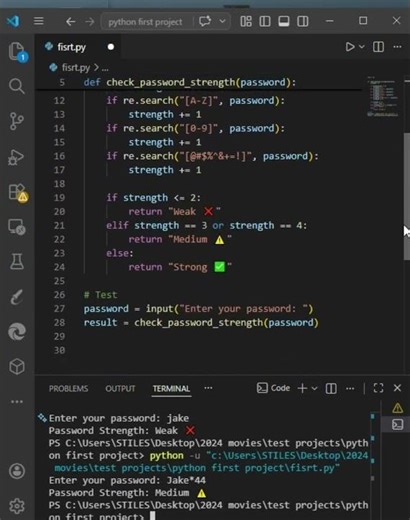Screen dimensions: 410x520
Task: Expand the run button dropdown arrow
Action: [362, 47]
